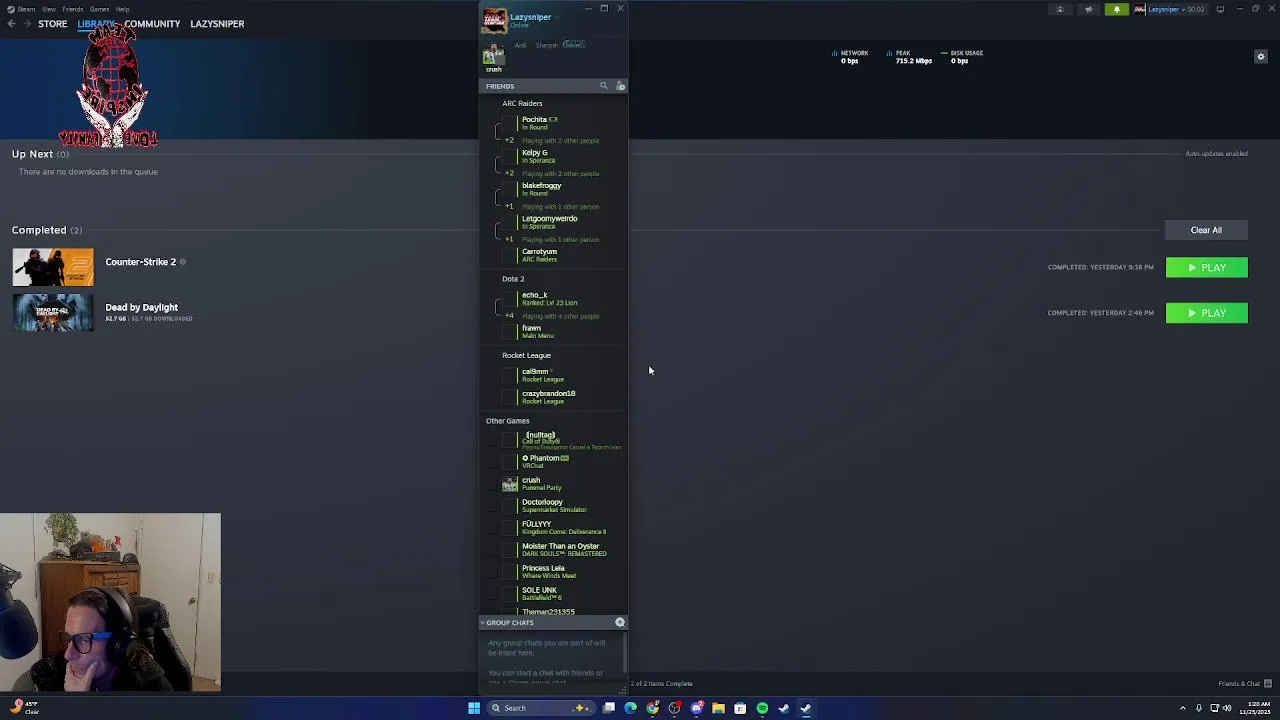Click the taskbar volume icon
The image size is (1280, 720).
pyautogui.click(x=1228, y=708)
